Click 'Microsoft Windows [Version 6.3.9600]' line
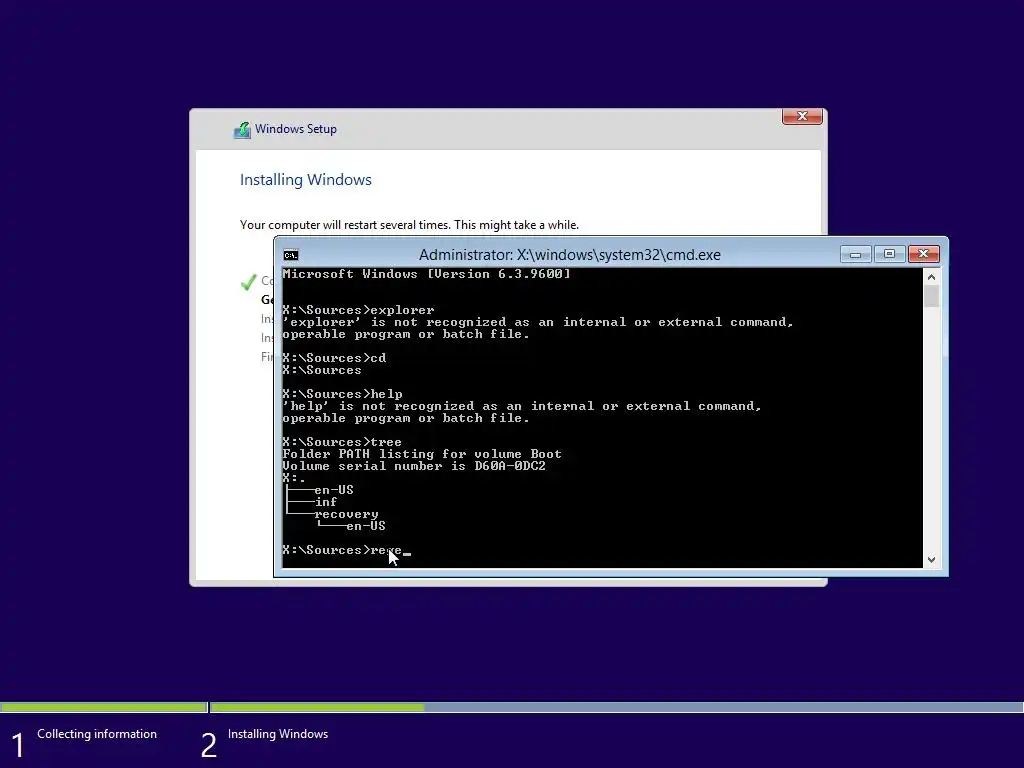The width and height of the screenshot is (1024, 768). 426,274
